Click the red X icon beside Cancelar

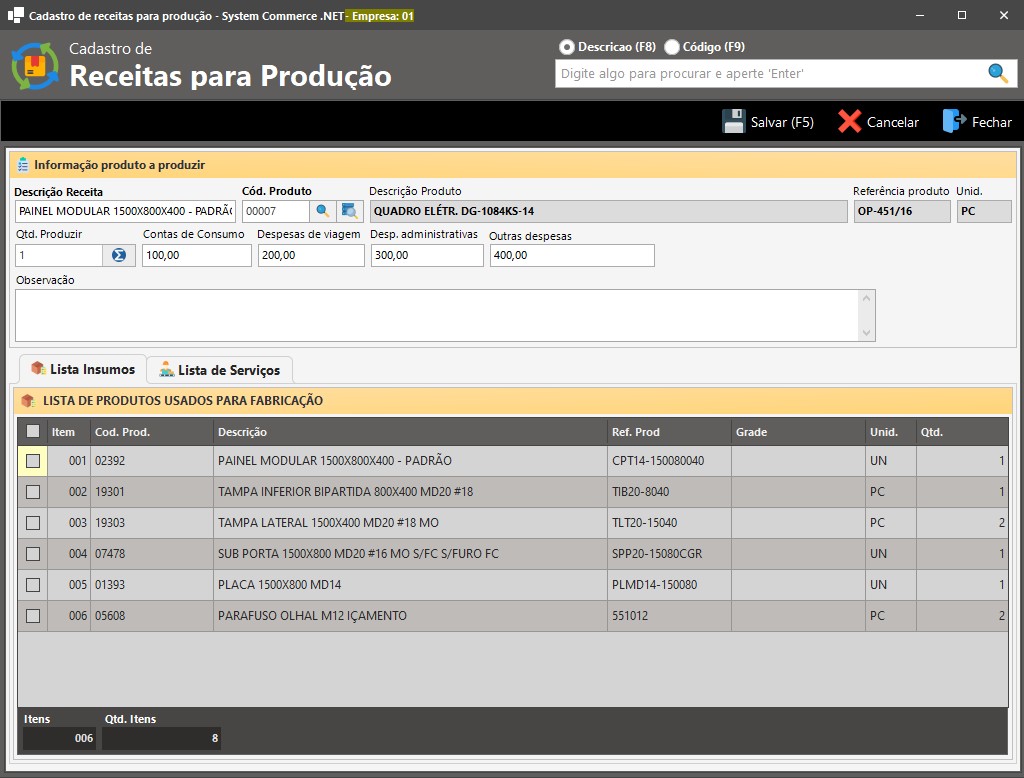(851, 121)
